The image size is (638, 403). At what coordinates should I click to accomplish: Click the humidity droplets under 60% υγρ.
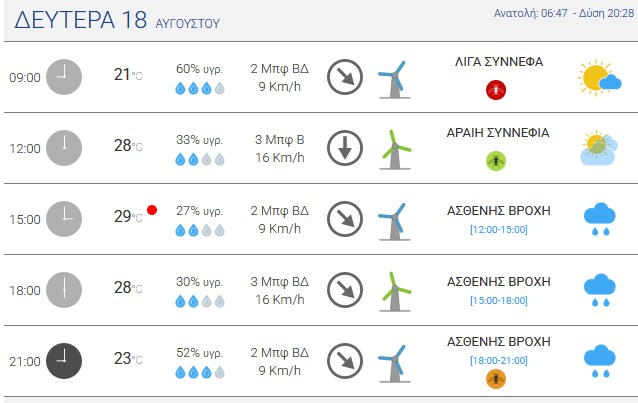(200, 88)
